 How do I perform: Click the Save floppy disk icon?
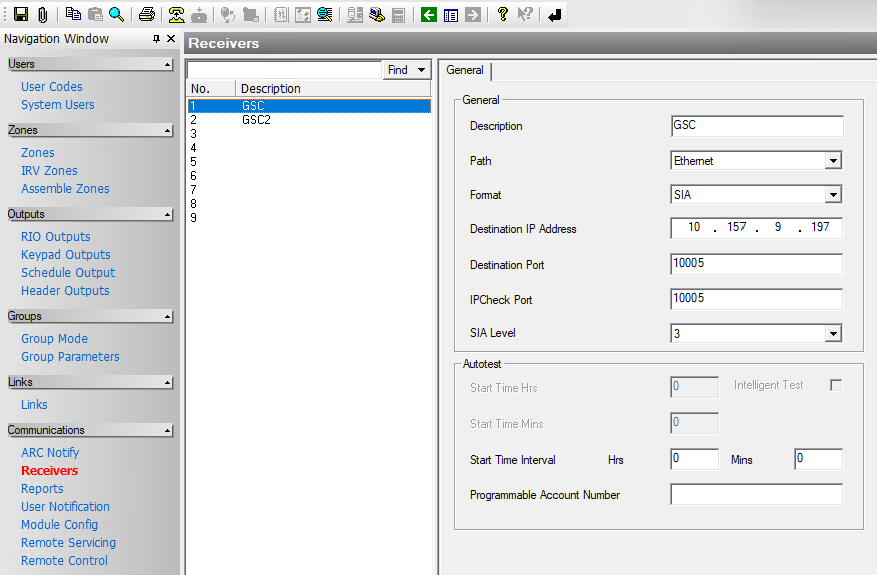(20, 15)
